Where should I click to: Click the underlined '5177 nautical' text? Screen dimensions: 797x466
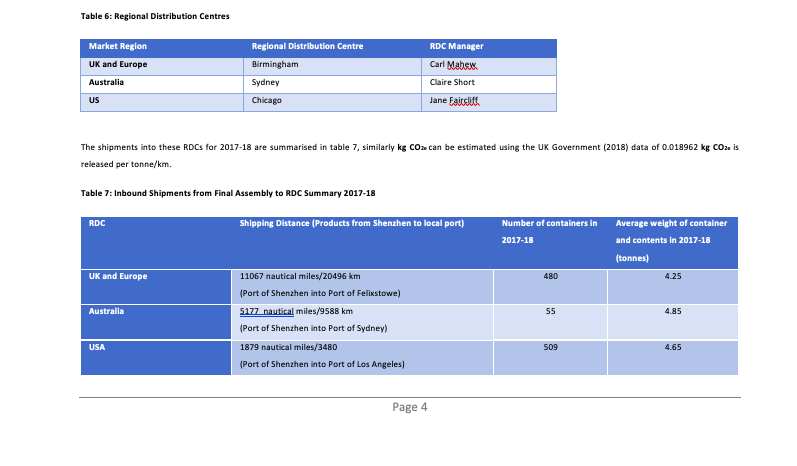click(267, 312)
